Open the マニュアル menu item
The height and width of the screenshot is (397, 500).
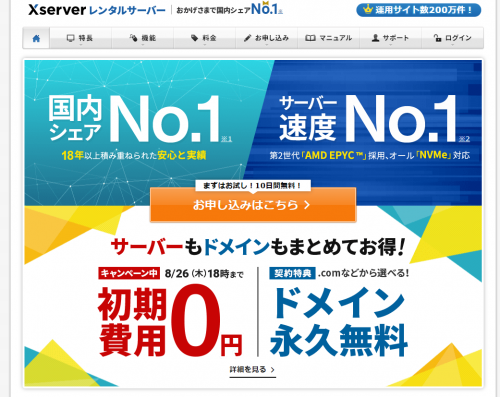(328, 38)
